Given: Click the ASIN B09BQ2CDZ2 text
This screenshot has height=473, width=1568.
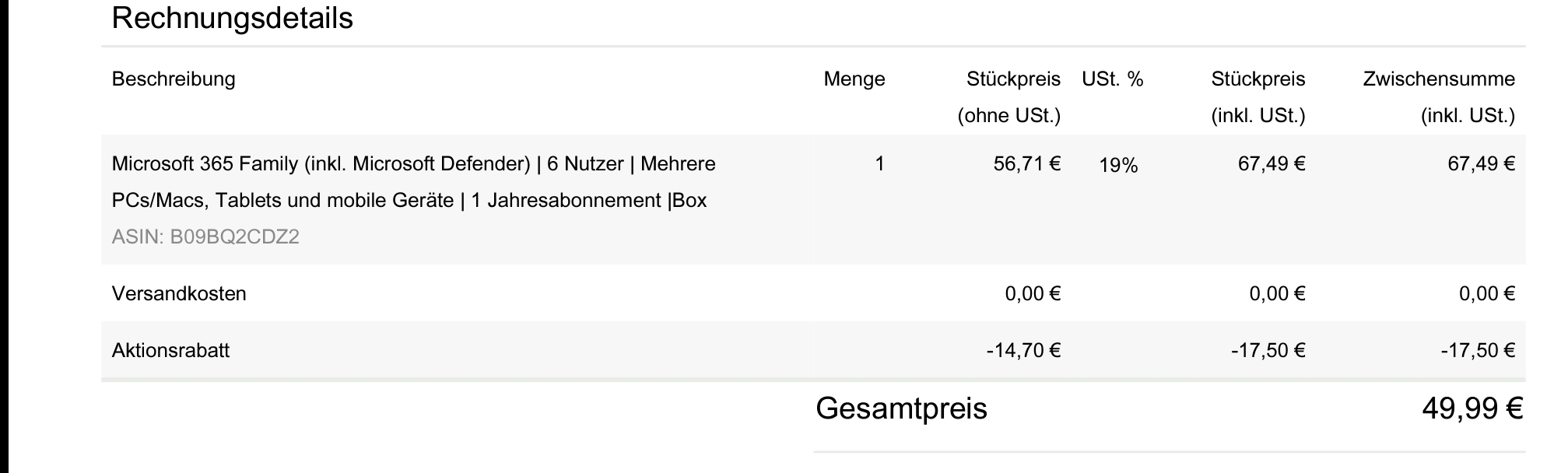Looking at the screenshot, I should [205, 237].
